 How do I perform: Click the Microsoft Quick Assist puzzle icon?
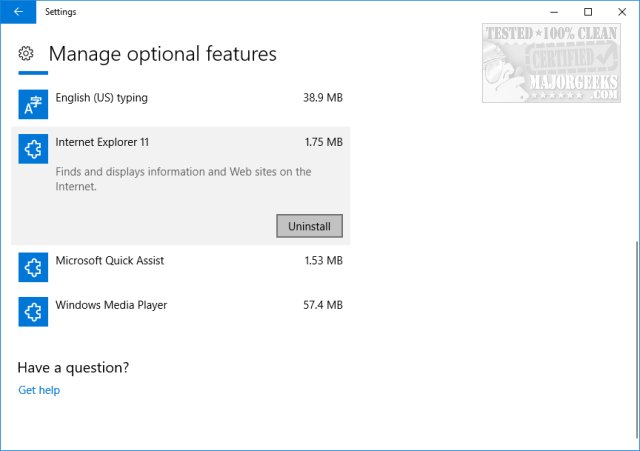point(33,266)
